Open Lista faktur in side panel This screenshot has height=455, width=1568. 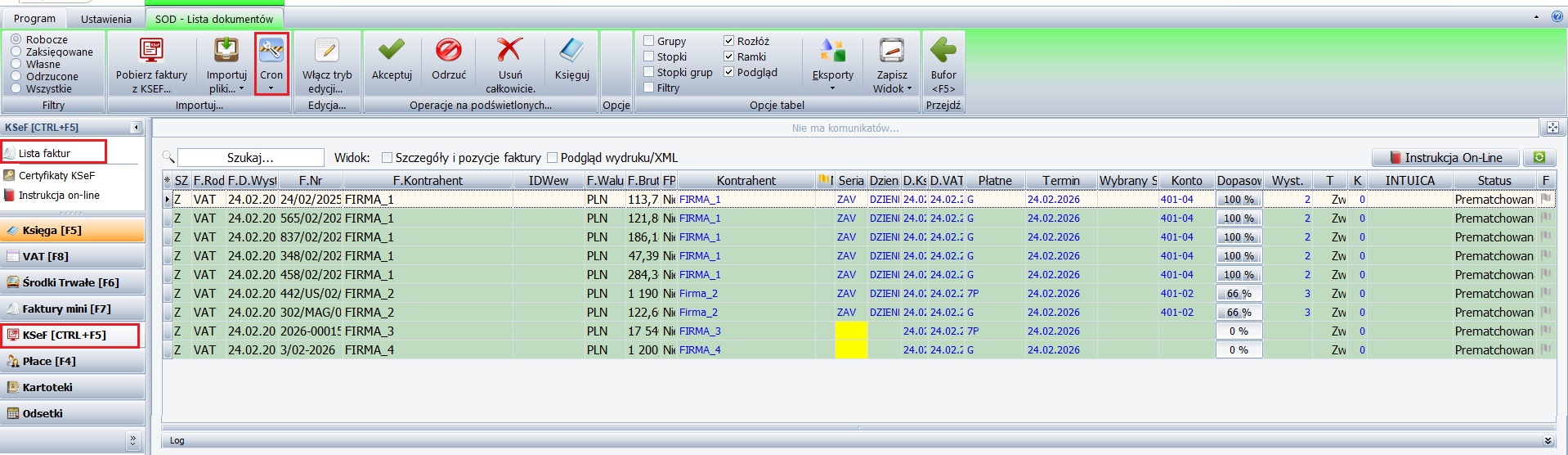tap(44, 153)
